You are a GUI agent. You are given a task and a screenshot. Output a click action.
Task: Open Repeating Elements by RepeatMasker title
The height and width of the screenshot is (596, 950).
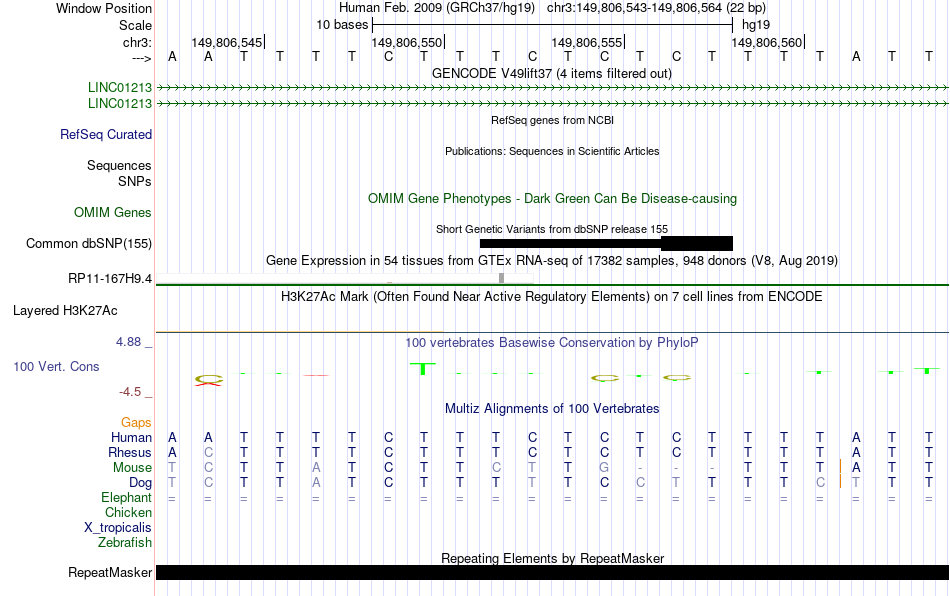(553, 558)
